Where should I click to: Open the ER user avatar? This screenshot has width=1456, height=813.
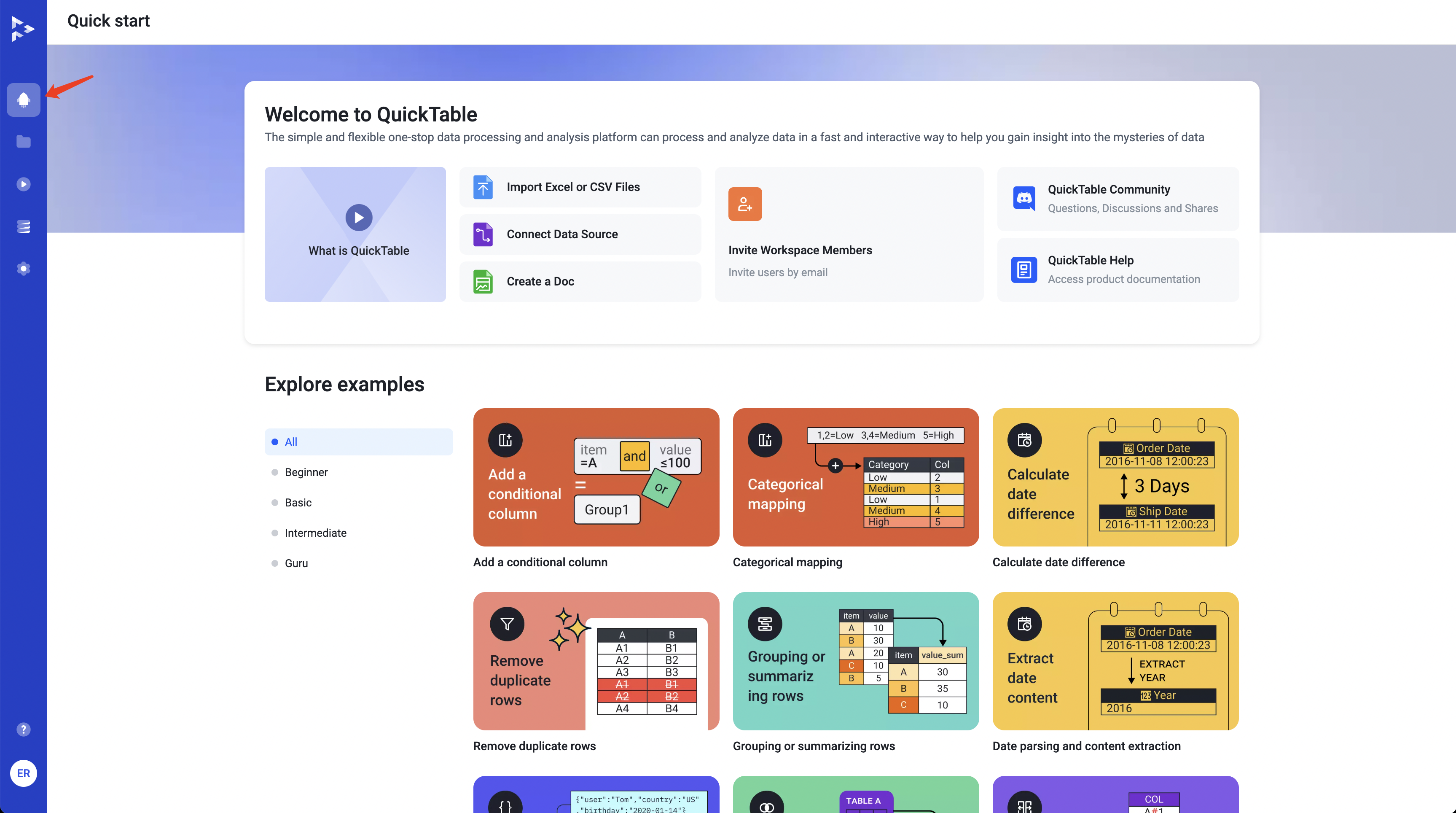click(23, 773)
